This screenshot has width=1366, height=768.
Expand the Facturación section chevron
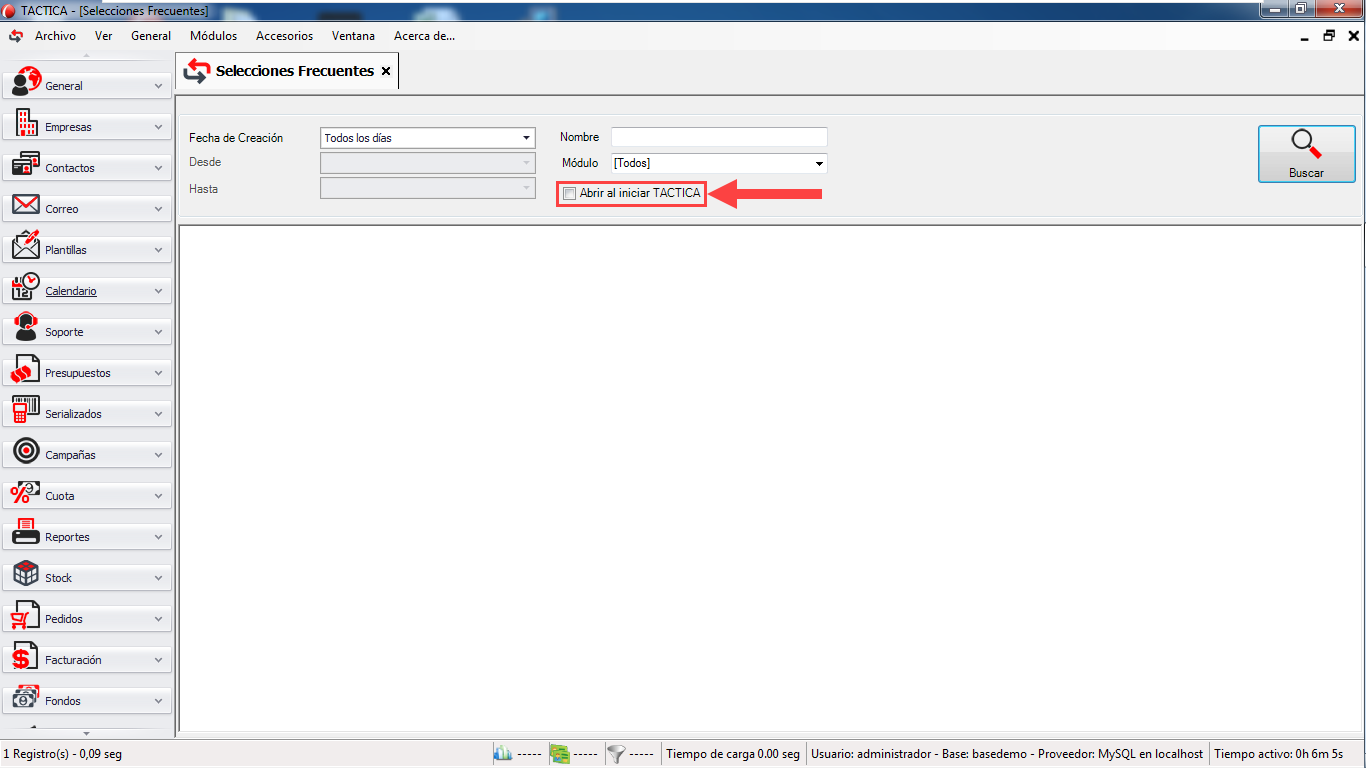[x=158, y=660]
